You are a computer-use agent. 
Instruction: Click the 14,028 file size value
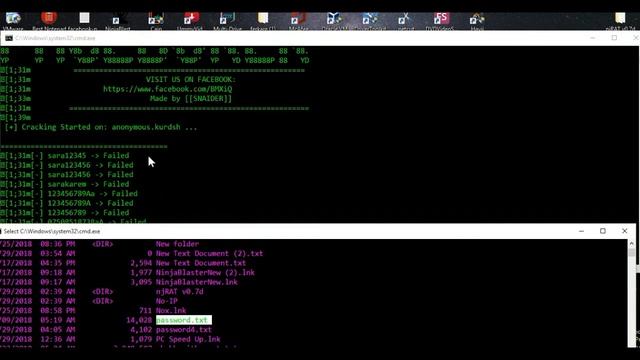[x=139, y=320]
